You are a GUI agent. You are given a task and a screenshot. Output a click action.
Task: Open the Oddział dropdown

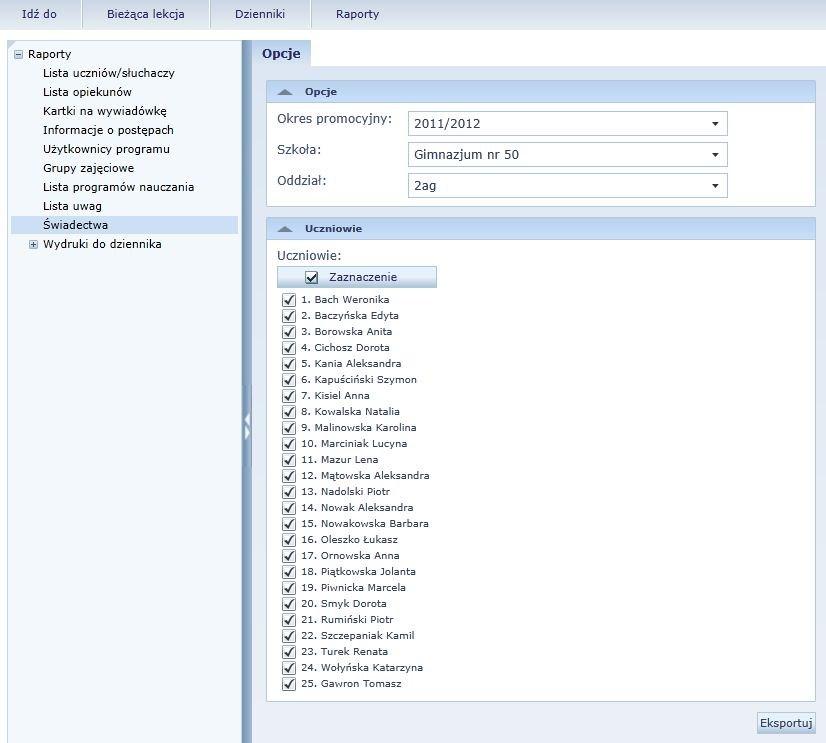(567, 185)
